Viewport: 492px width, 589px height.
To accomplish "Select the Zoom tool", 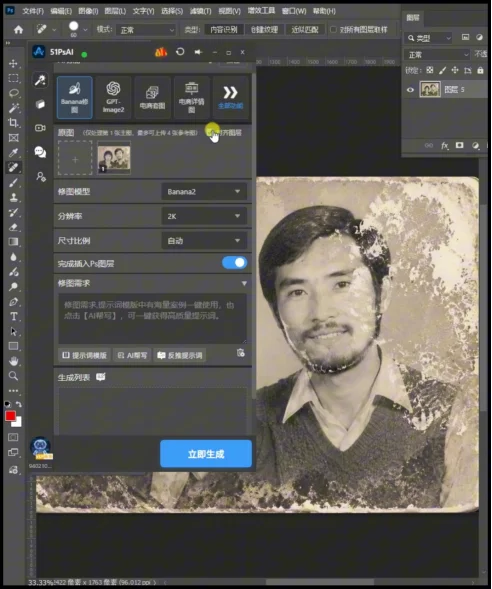I will (13, 376).
